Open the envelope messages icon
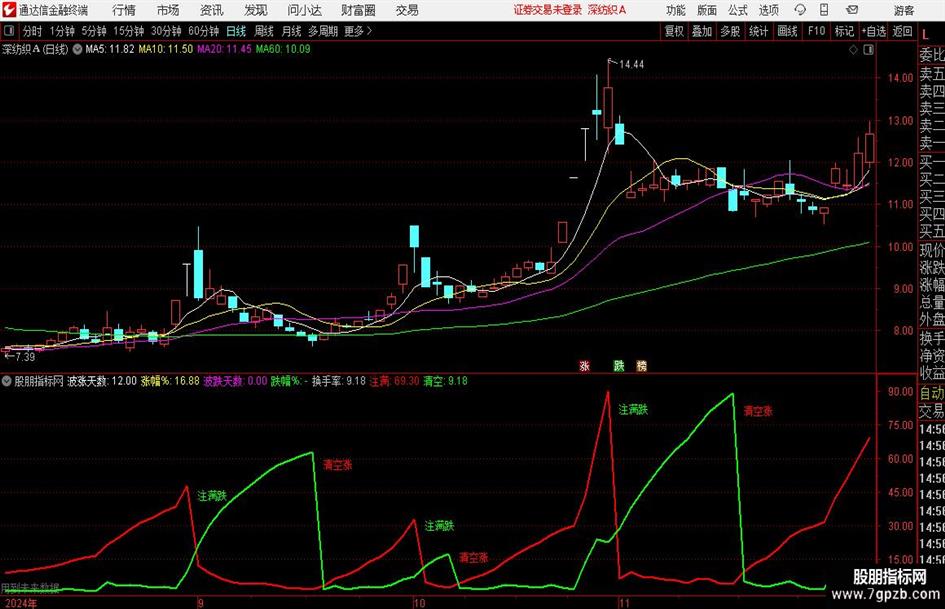 point(852,10)
